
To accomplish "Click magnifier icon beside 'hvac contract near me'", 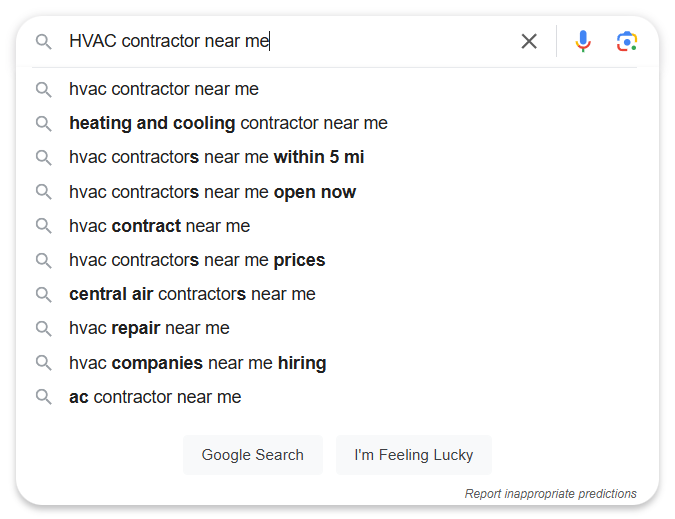I will pos(43,226).
